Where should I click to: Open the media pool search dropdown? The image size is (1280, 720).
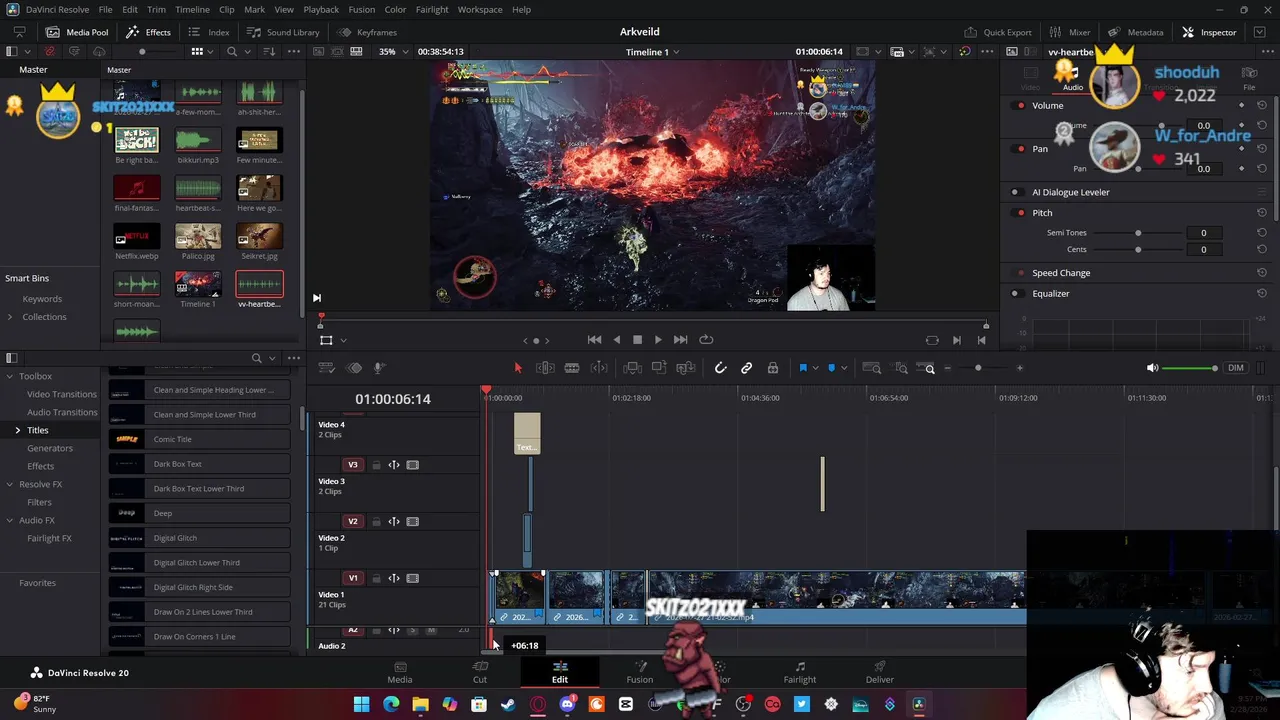[246, 52]
